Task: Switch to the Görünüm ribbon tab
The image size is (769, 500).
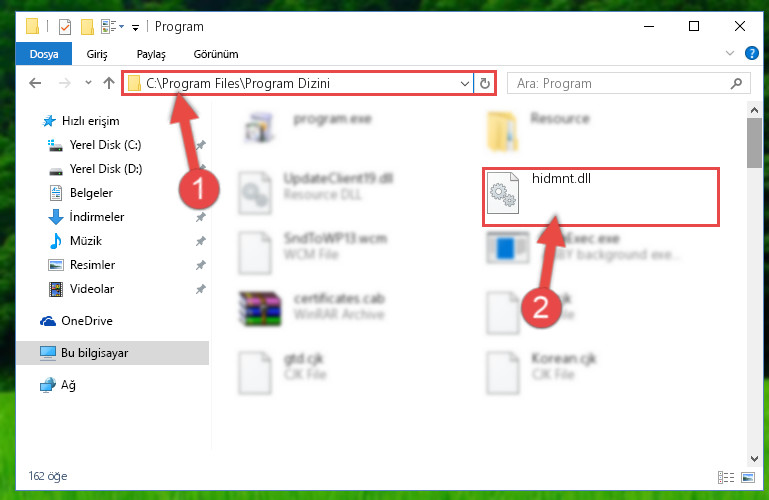Action: coord(216,54)
